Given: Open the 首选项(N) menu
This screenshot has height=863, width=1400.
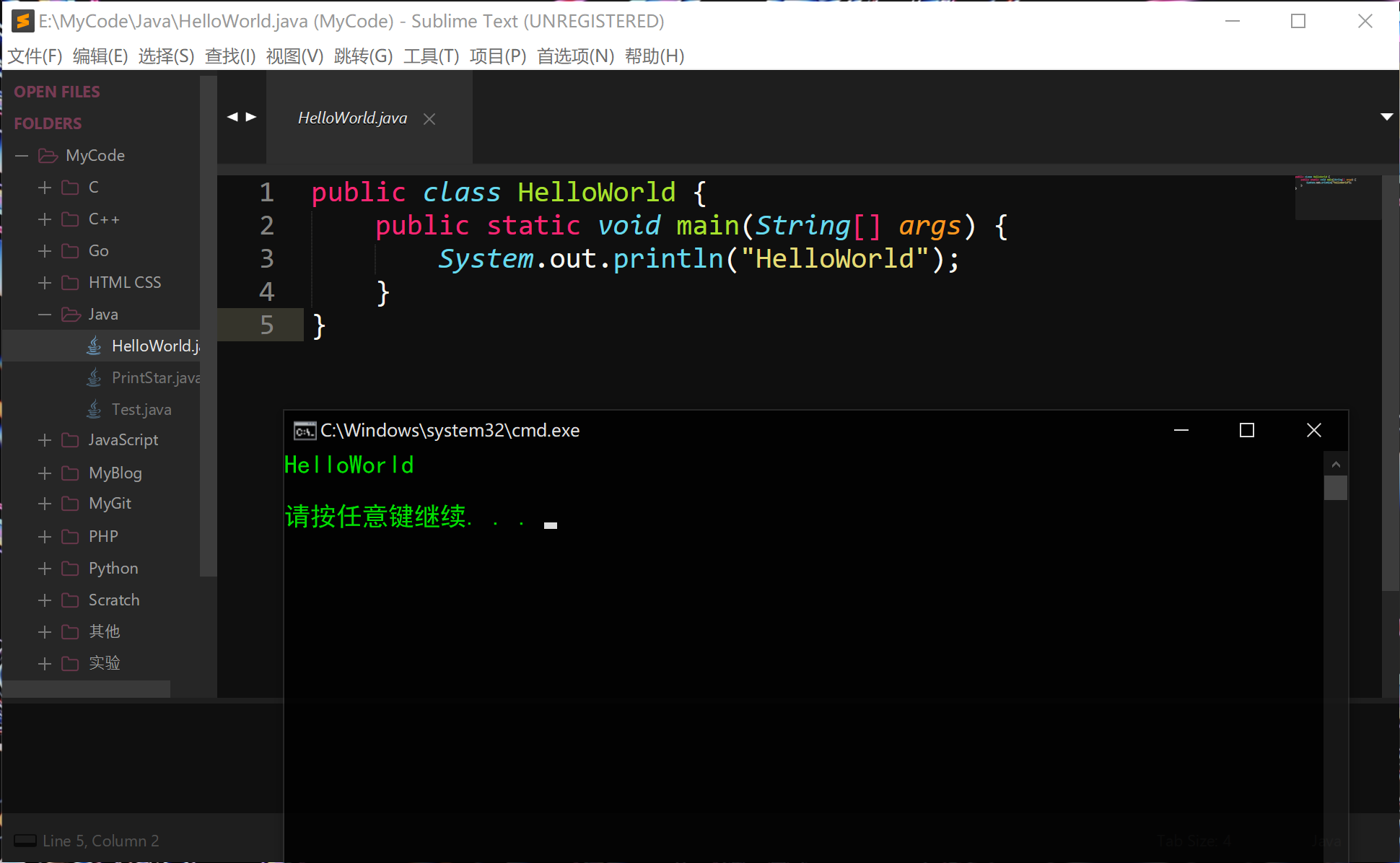Looking at the screenshot, I should coord(575,56).
